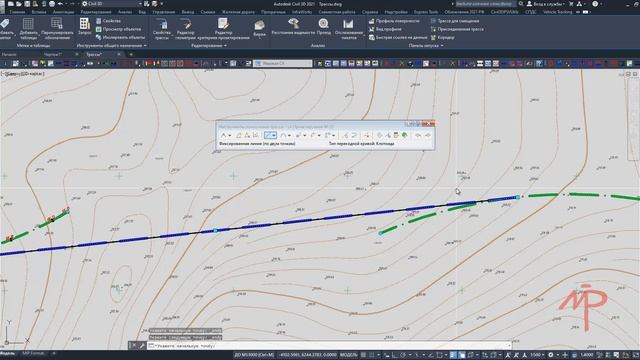The image size is (640, 360).
Task: Click Connected Alignment (Присоединенная трасса)
Action: click(x=457, y=29)
